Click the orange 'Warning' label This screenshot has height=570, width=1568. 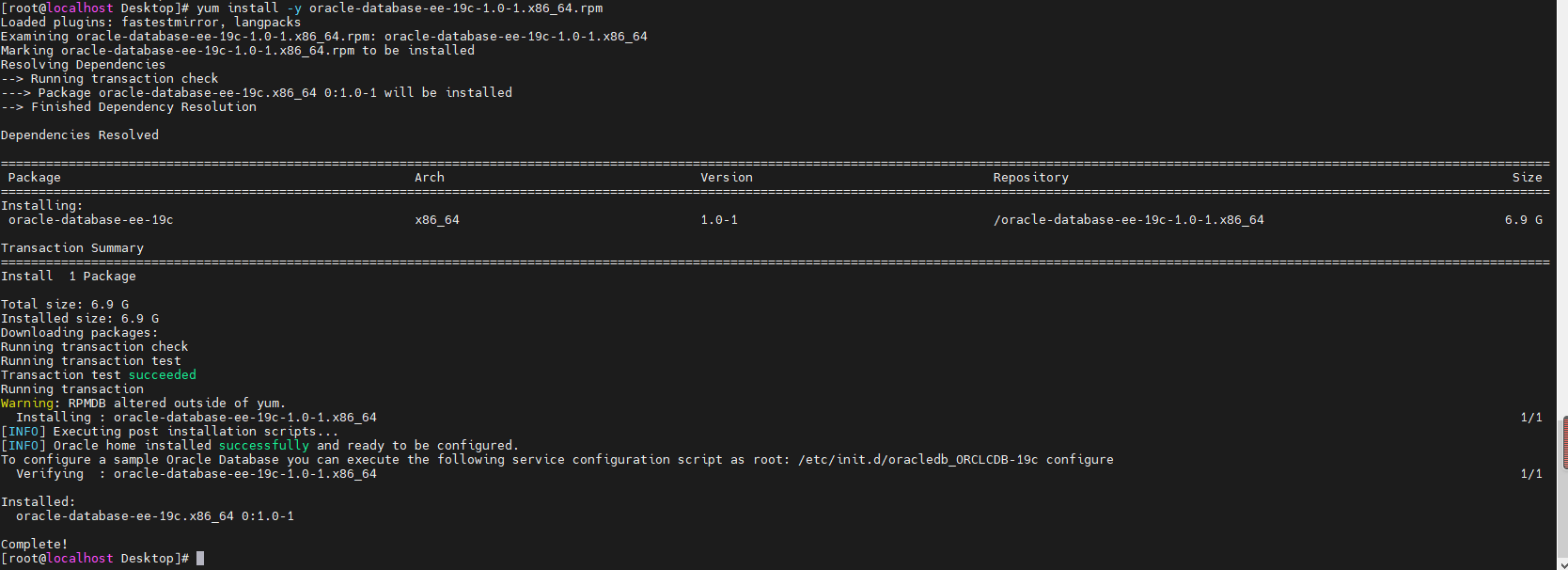click(x=27, y=404)
